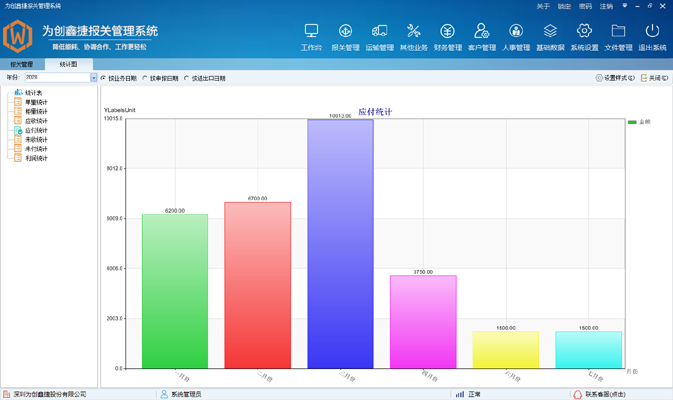Open the 人事管理 icon
The image size is (673, 400).
tap(516, 32)
